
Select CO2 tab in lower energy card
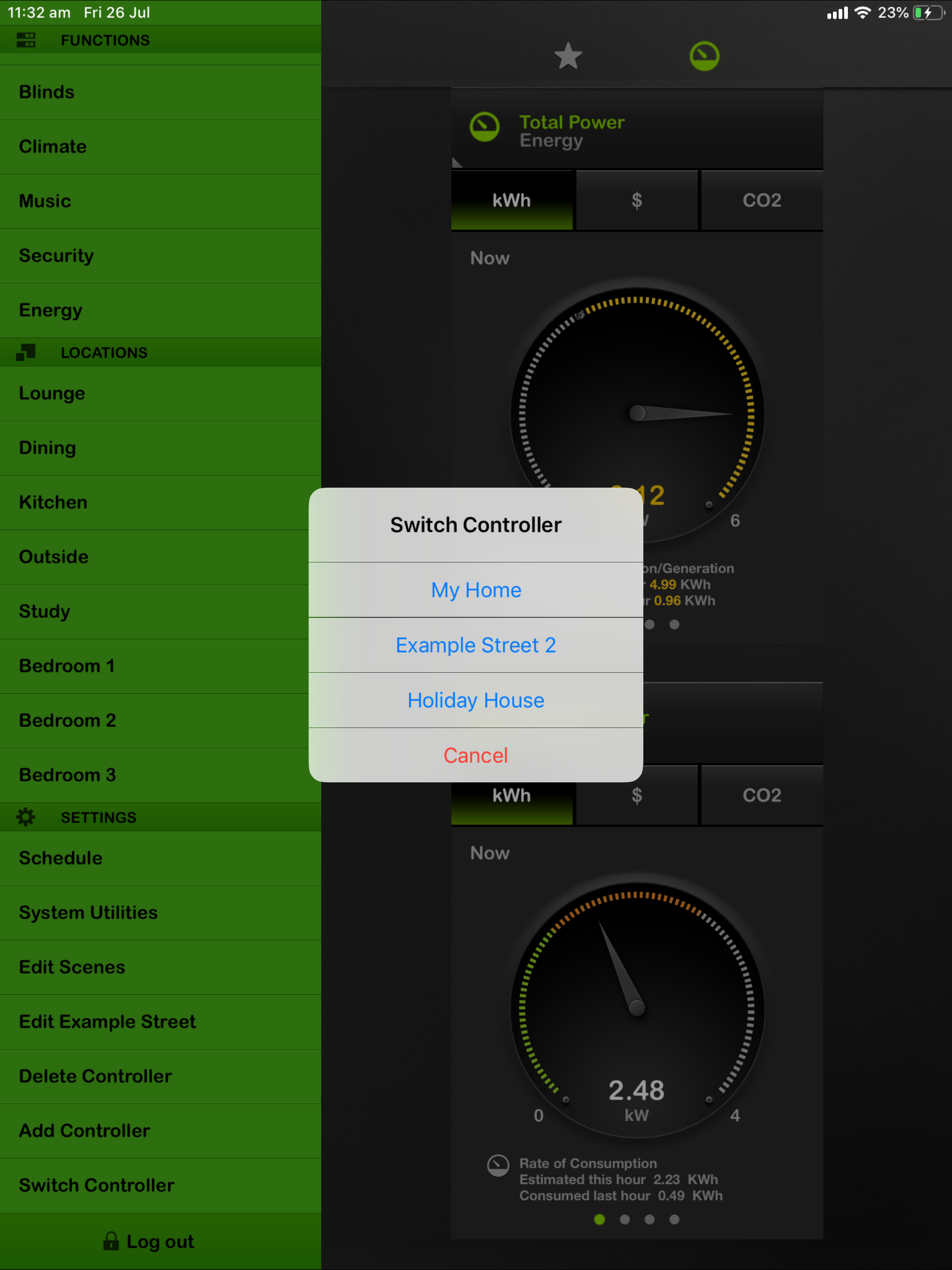(762, 796)
